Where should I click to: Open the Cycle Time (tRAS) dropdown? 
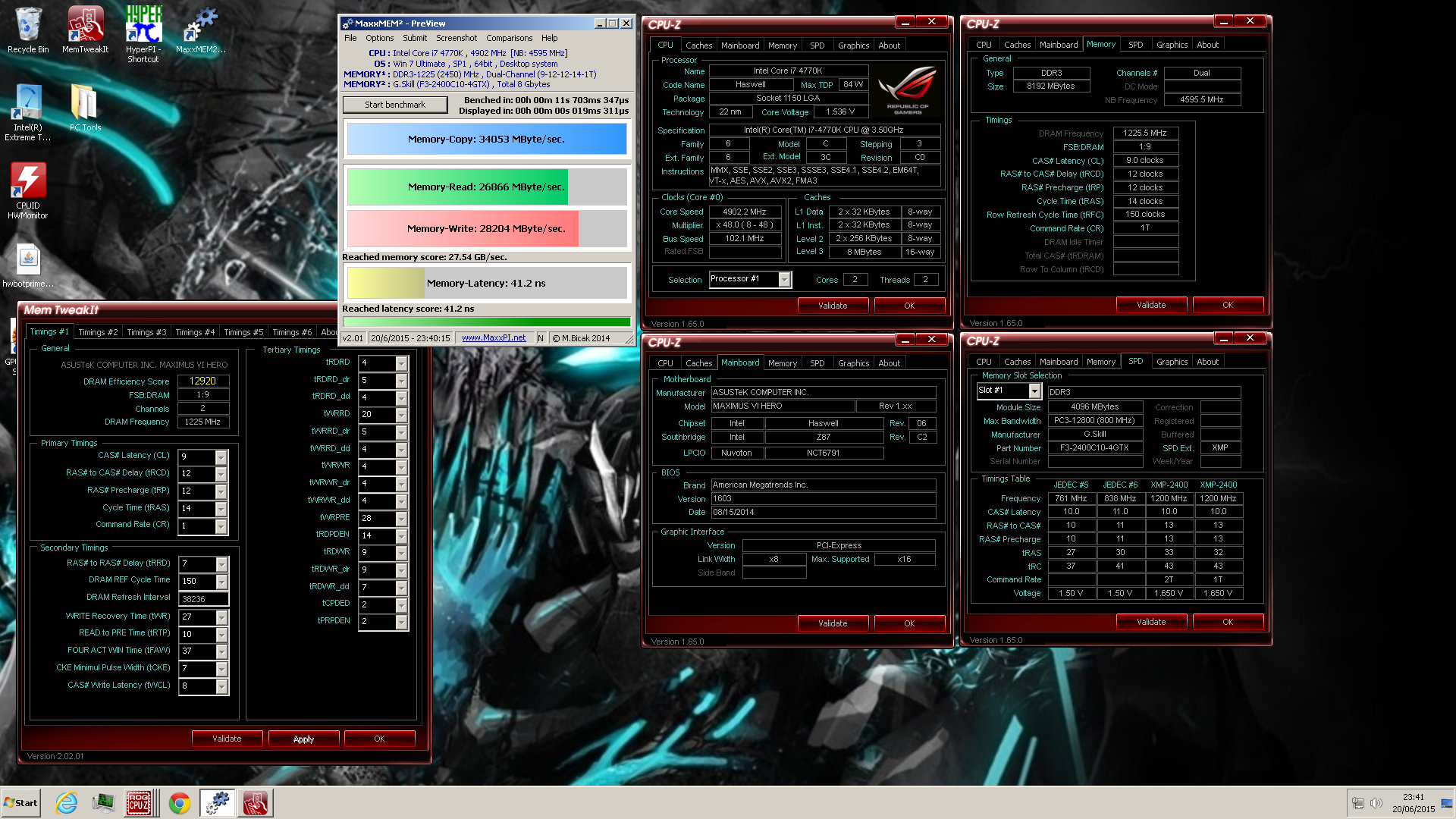click(x=221, y=509)
